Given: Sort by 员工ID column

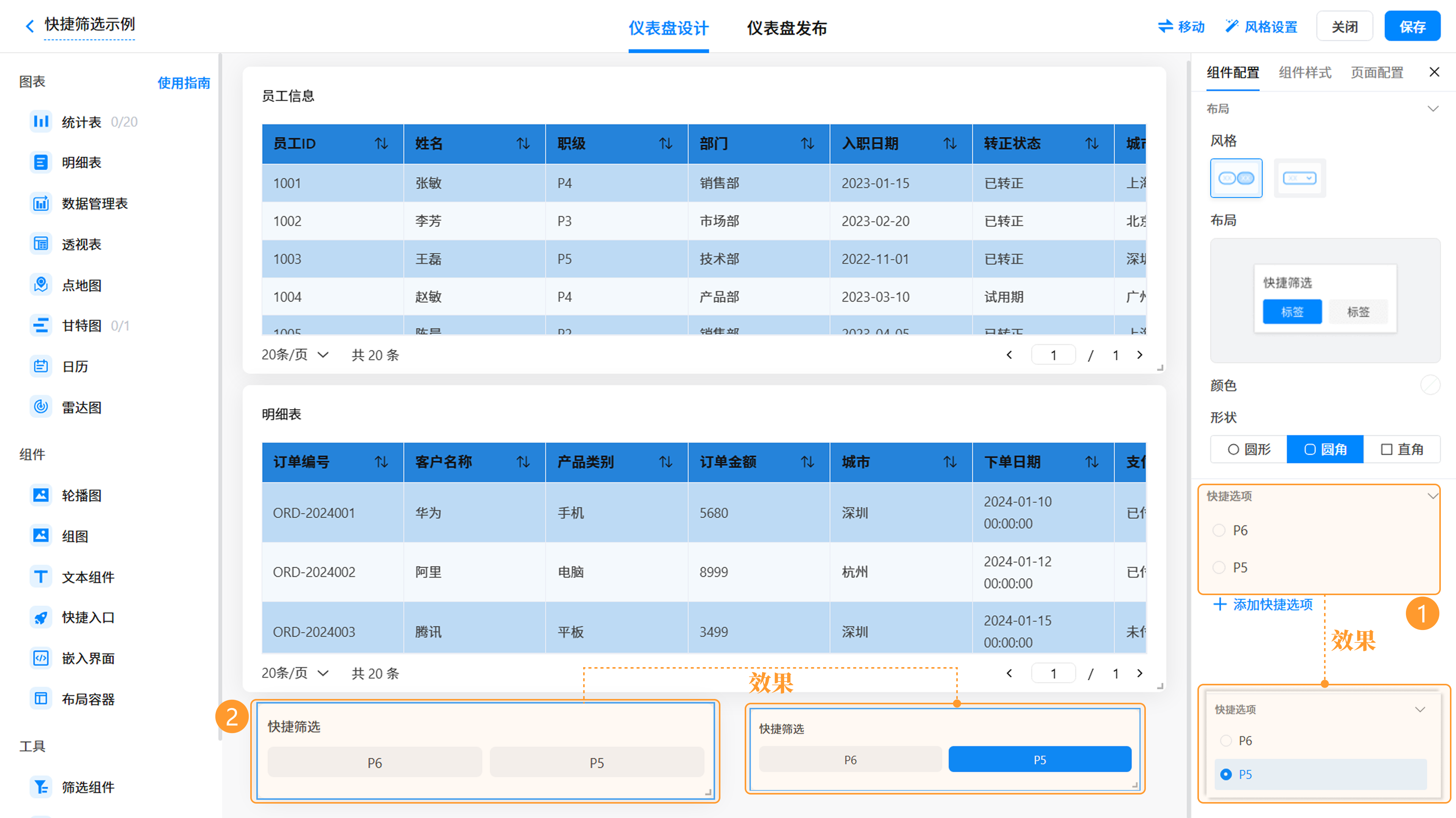Looking at the screenshot, I should pyautogui.click(x=381, y=144).
